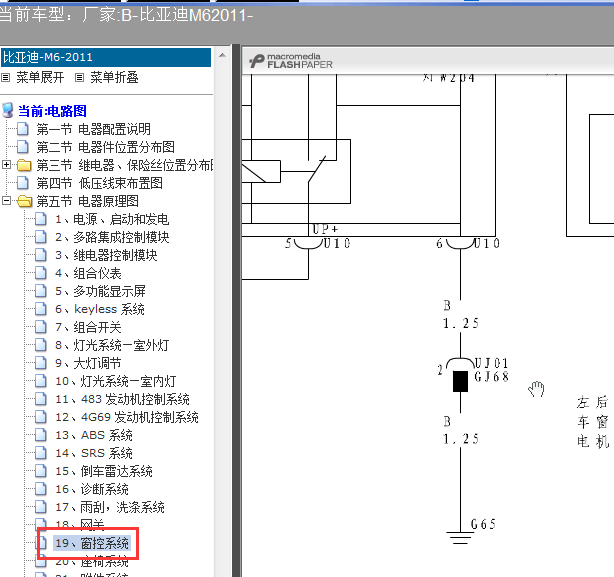Click the computer icon beside 当前:电路图
The width and height of the screenshot is (614, 577).
click(8, 111)
